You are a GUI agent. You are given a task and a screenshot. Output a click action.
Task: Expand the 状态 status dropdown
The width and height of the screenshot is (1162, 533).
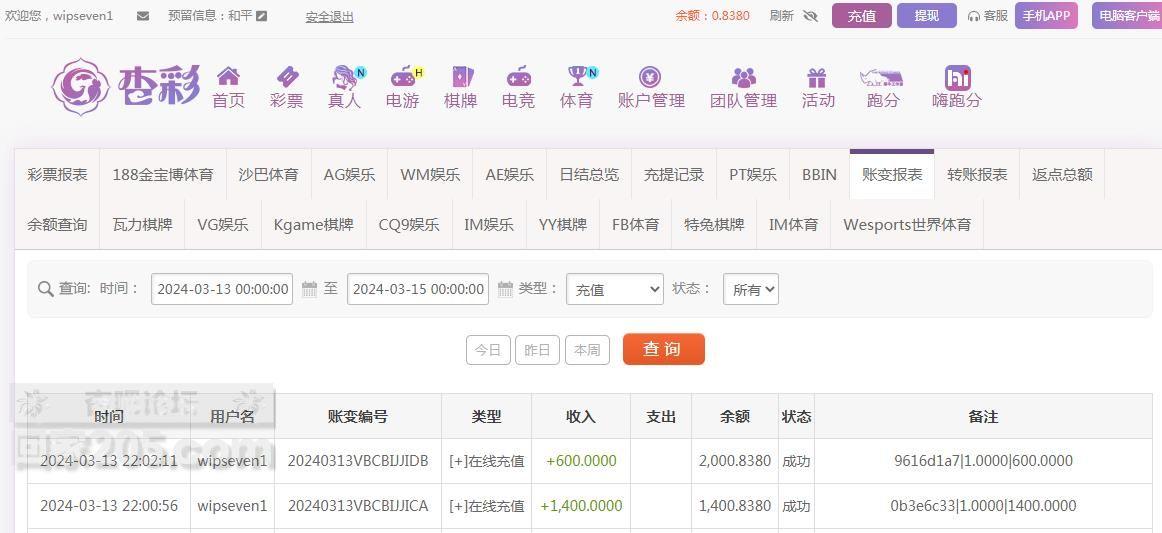(750, 289)
